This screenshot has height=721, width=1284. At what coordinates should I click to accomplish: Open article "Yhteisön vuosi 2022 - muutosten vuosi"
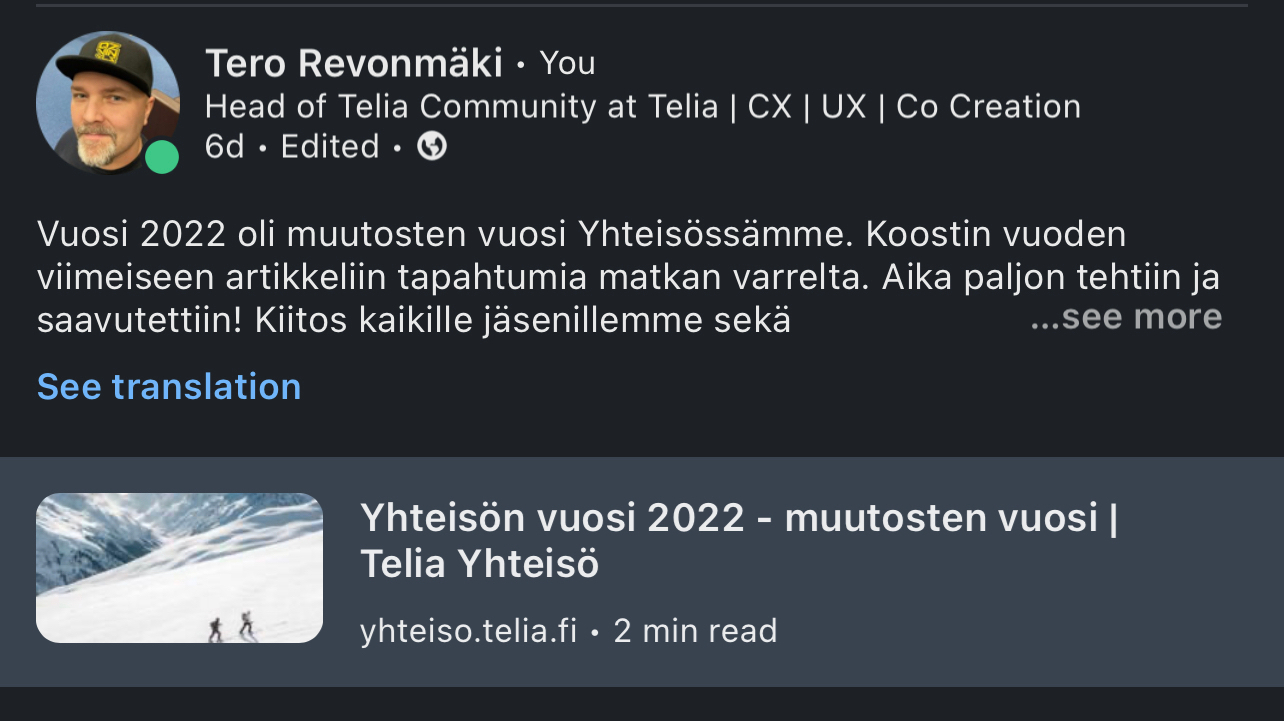coord(738,518)
